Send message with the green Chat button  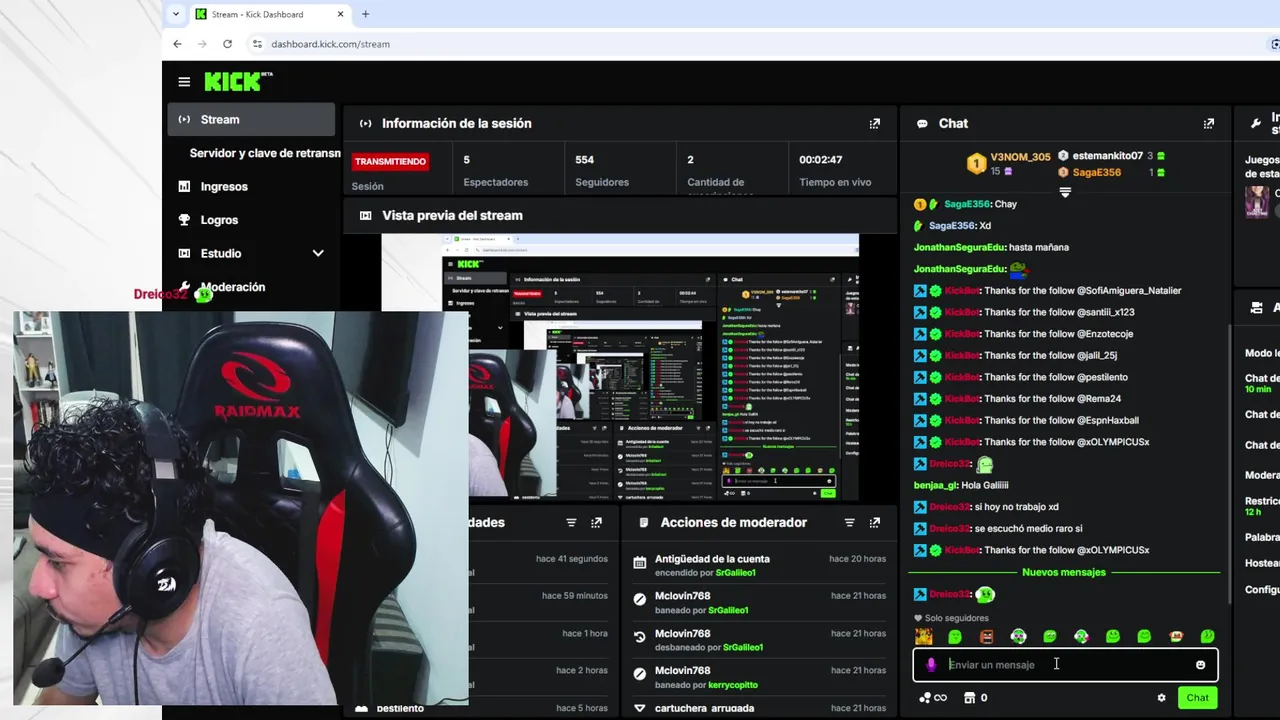click(1197, 698)
